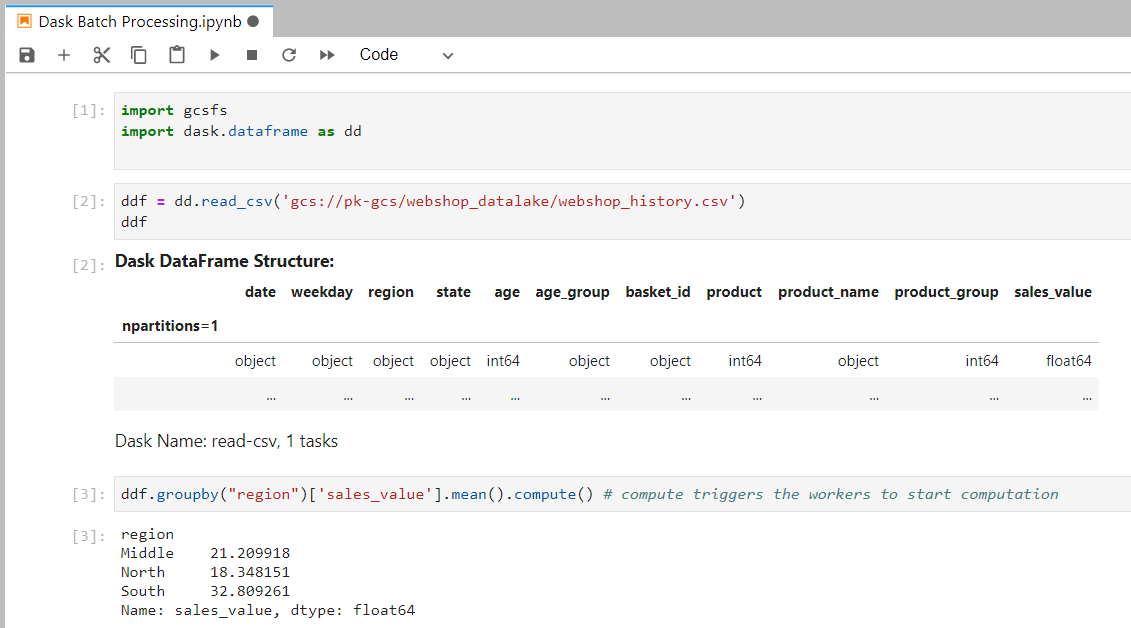
Task: Click the 'product_name' column header
Action: click(828, 292)
